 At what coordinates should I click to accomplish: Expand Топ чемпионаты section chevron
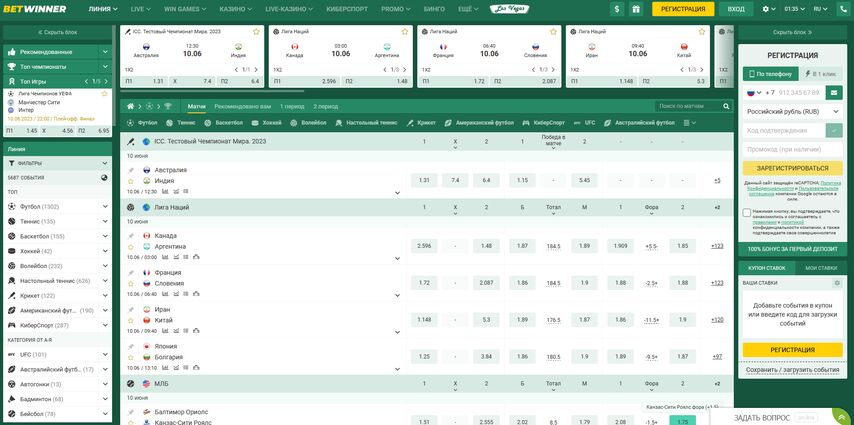[105, 66]
